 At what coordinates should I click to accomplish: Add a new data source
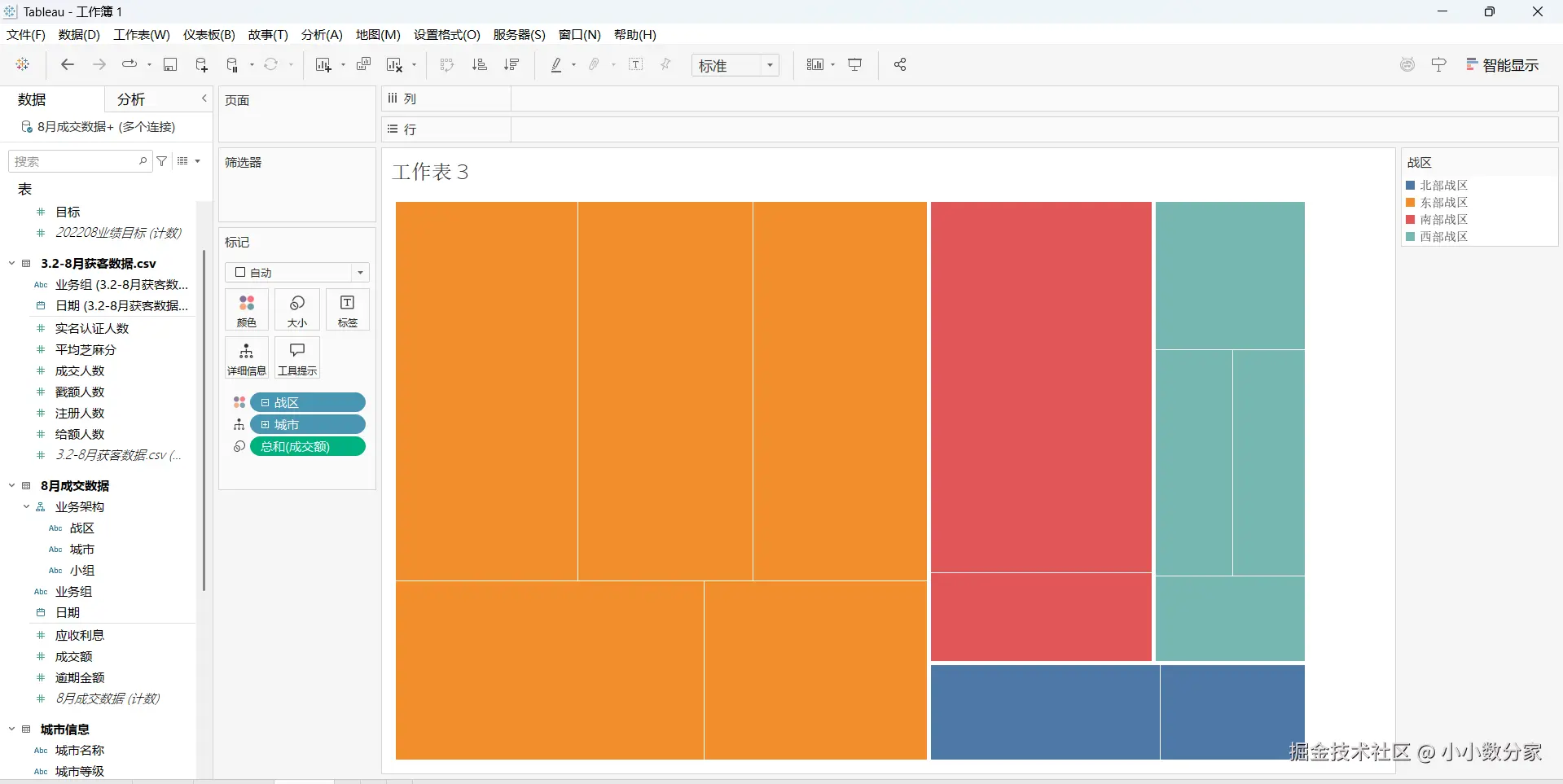(201, 64)
